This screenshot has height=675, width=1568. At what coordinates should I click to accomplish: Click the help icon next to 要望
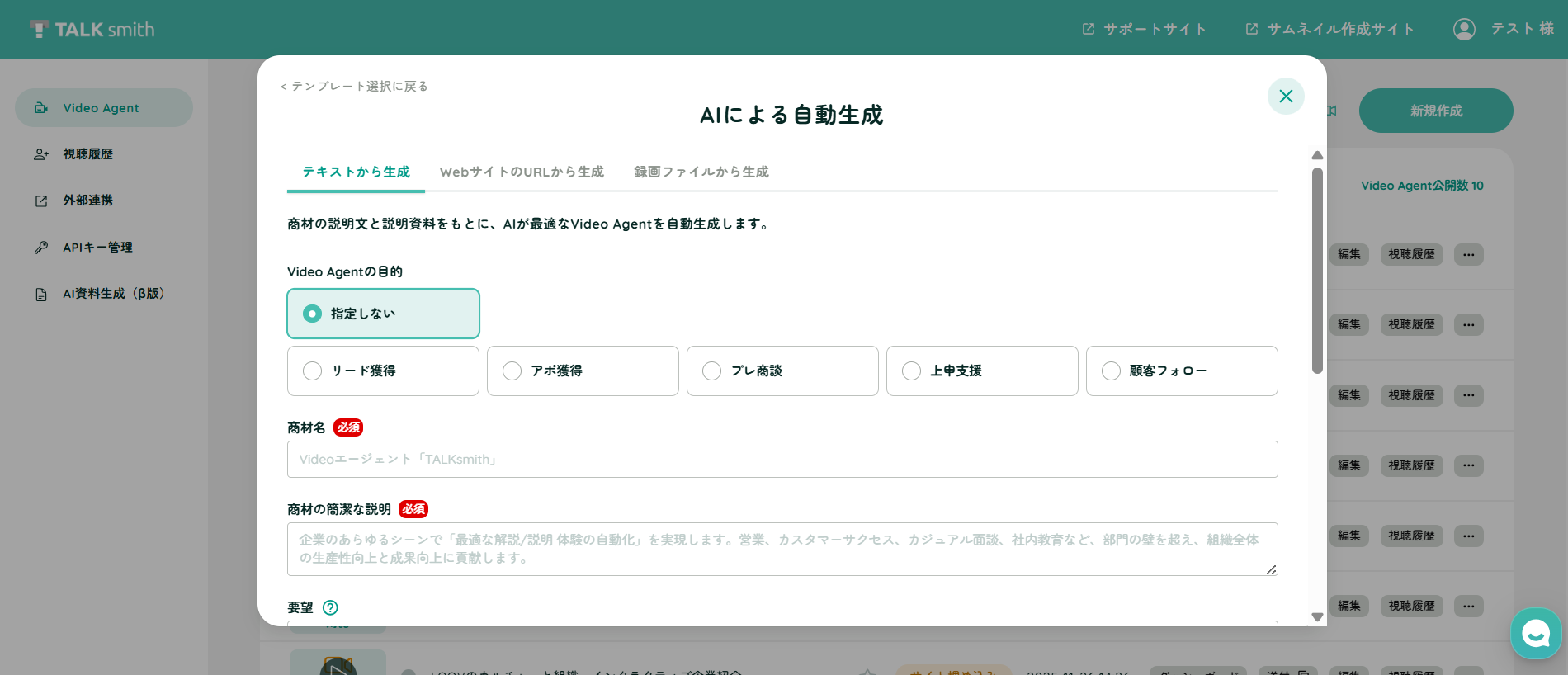330,607
